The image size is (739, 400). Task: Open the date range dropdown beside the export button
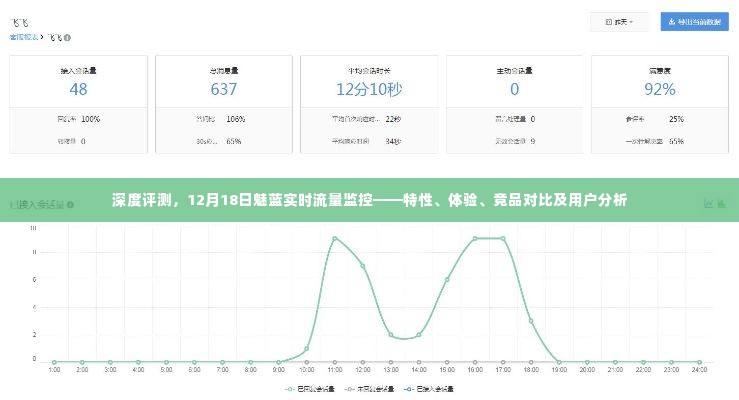tap(619, 22)
